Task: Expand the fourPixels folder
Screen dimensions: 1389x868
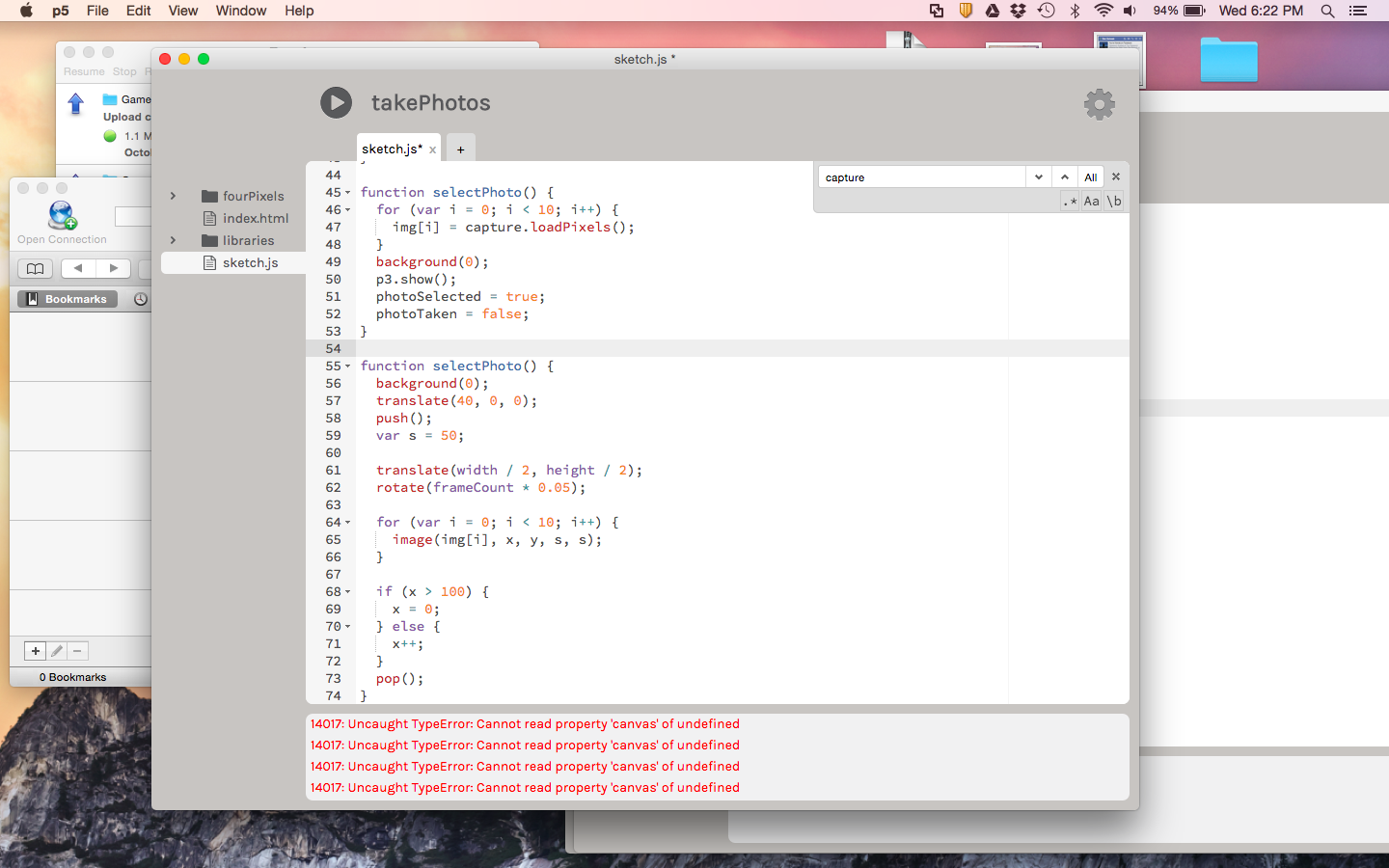Action: click(x=174, y=196)
